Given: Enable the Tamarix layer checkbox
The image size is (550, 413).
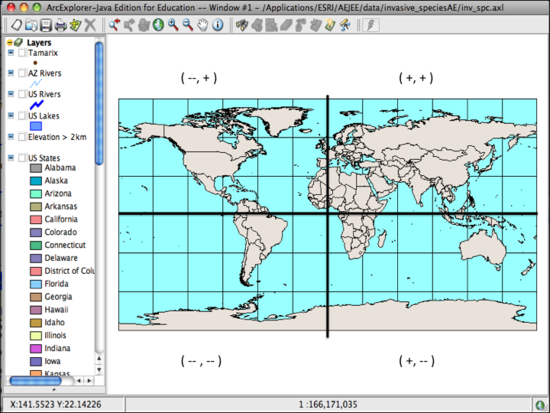Looking at the screenshot, I should click(22, 53).
